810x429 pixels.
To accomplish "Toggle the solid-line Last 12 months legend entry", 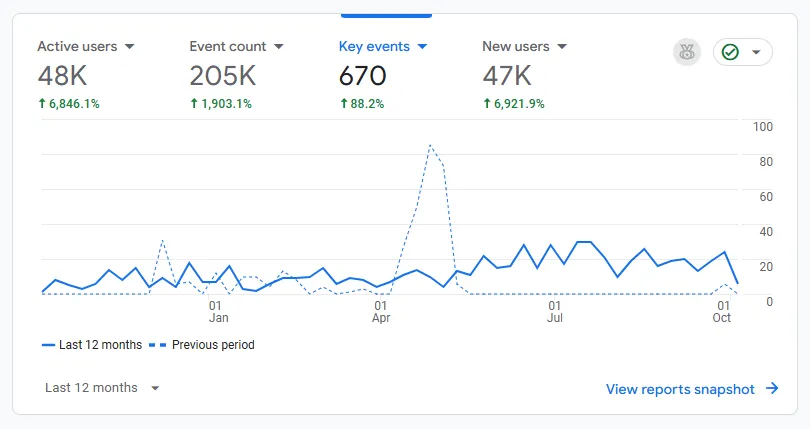I will 92,345.
